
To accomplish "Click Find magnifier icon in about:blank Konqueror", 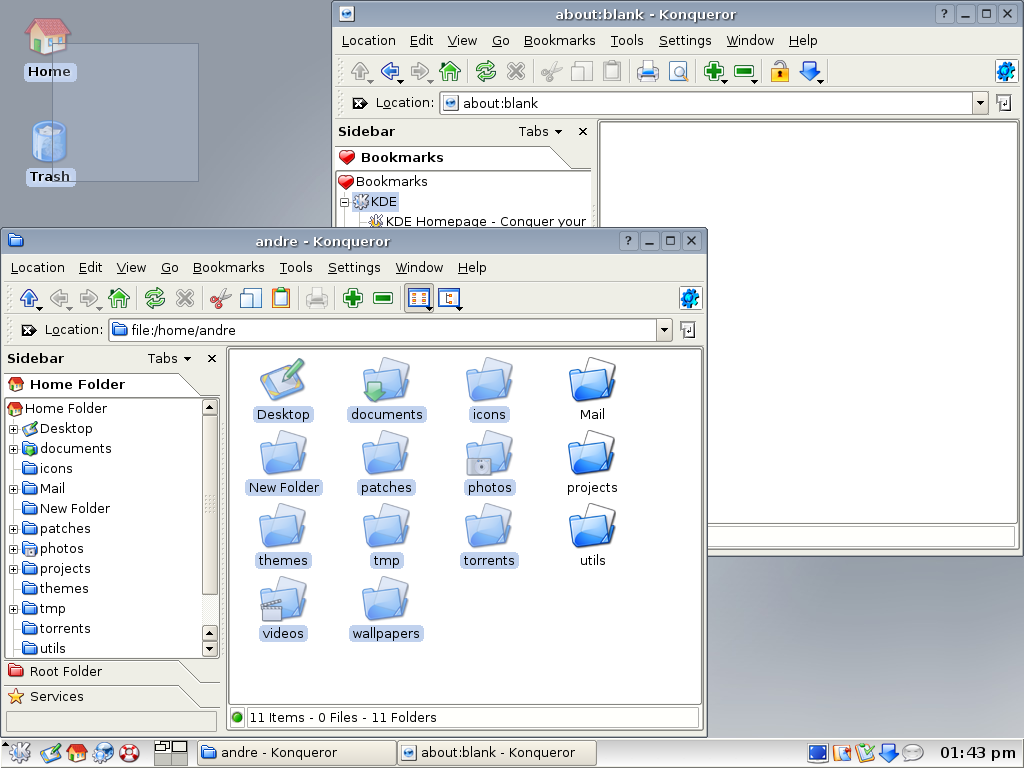I will tap(678, 71).
